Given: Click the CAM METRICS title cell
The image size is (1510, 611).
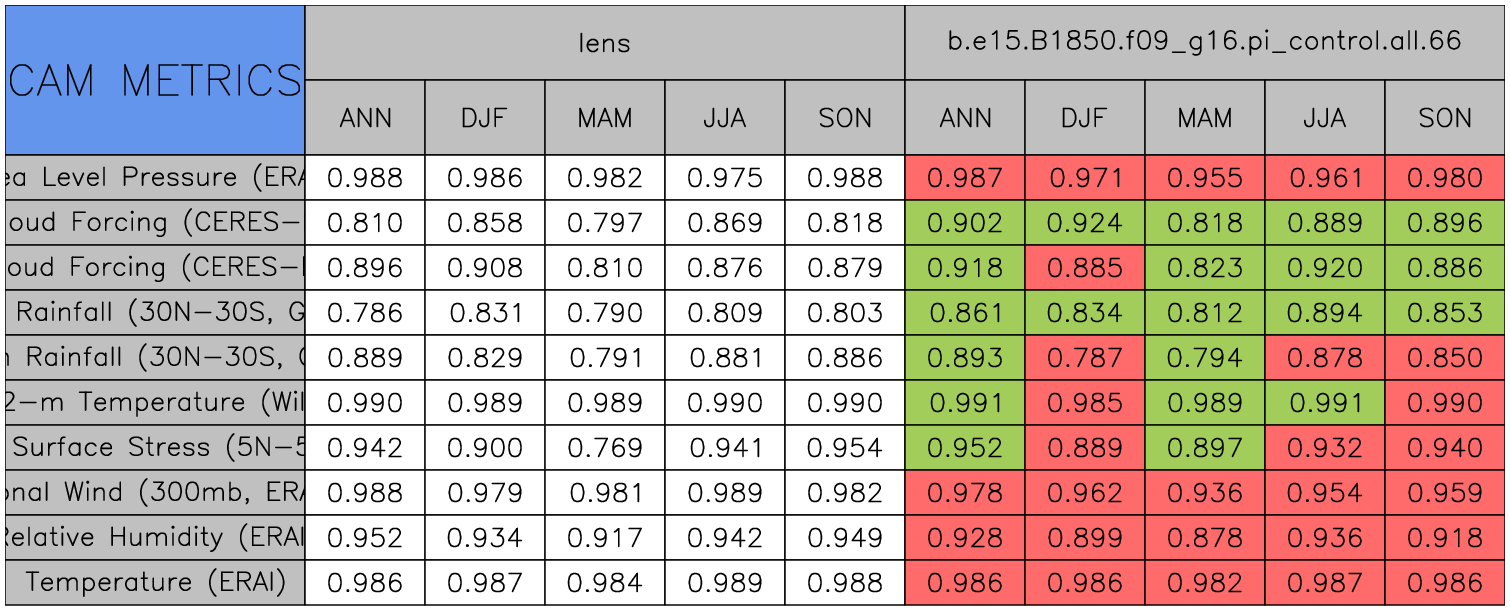Looking at the screenshot, I should click(155, 80).
